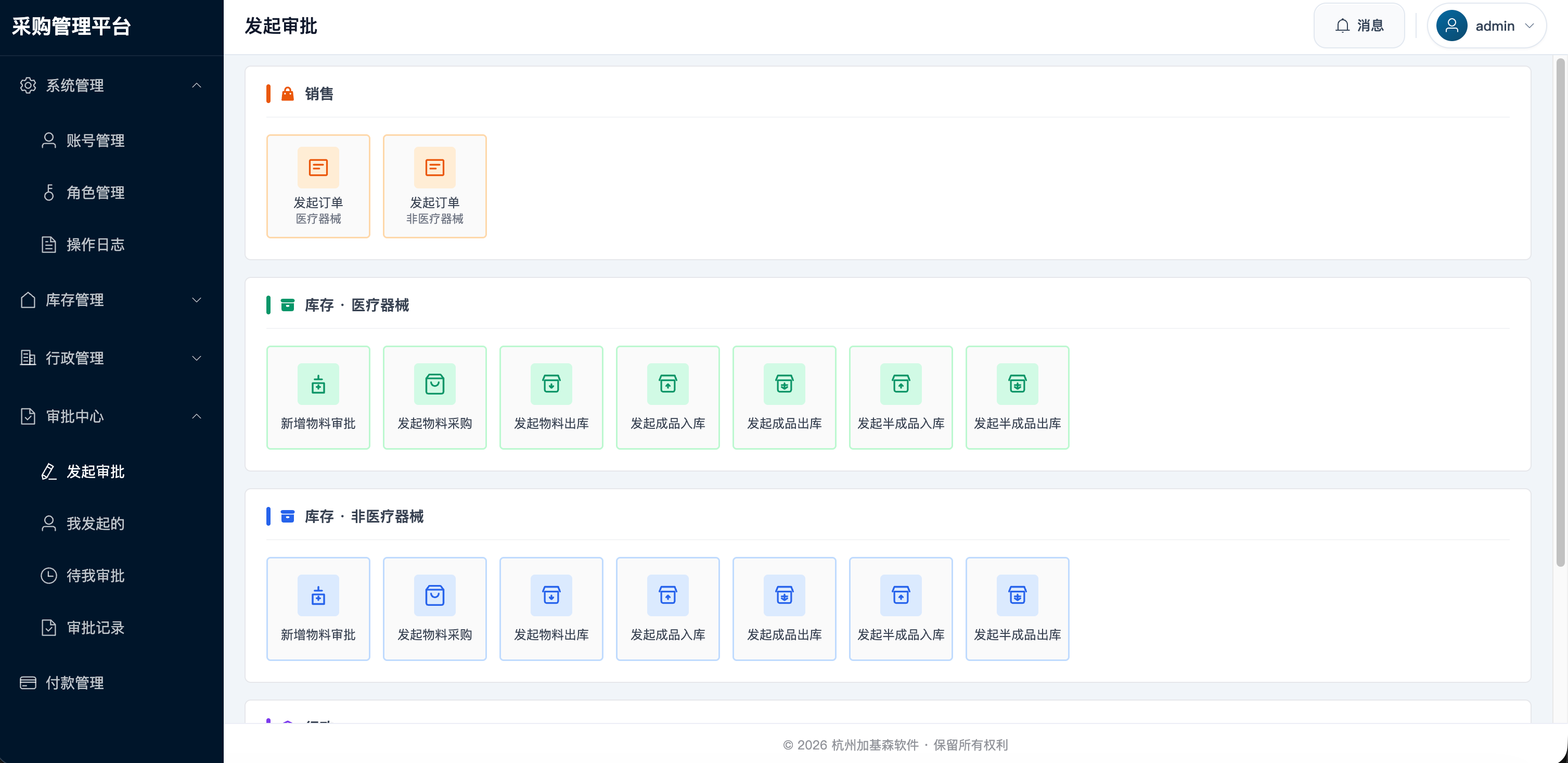Click the 库存 · 非医疗器械 section heading
1568x763 pixels.
point(364,516)
